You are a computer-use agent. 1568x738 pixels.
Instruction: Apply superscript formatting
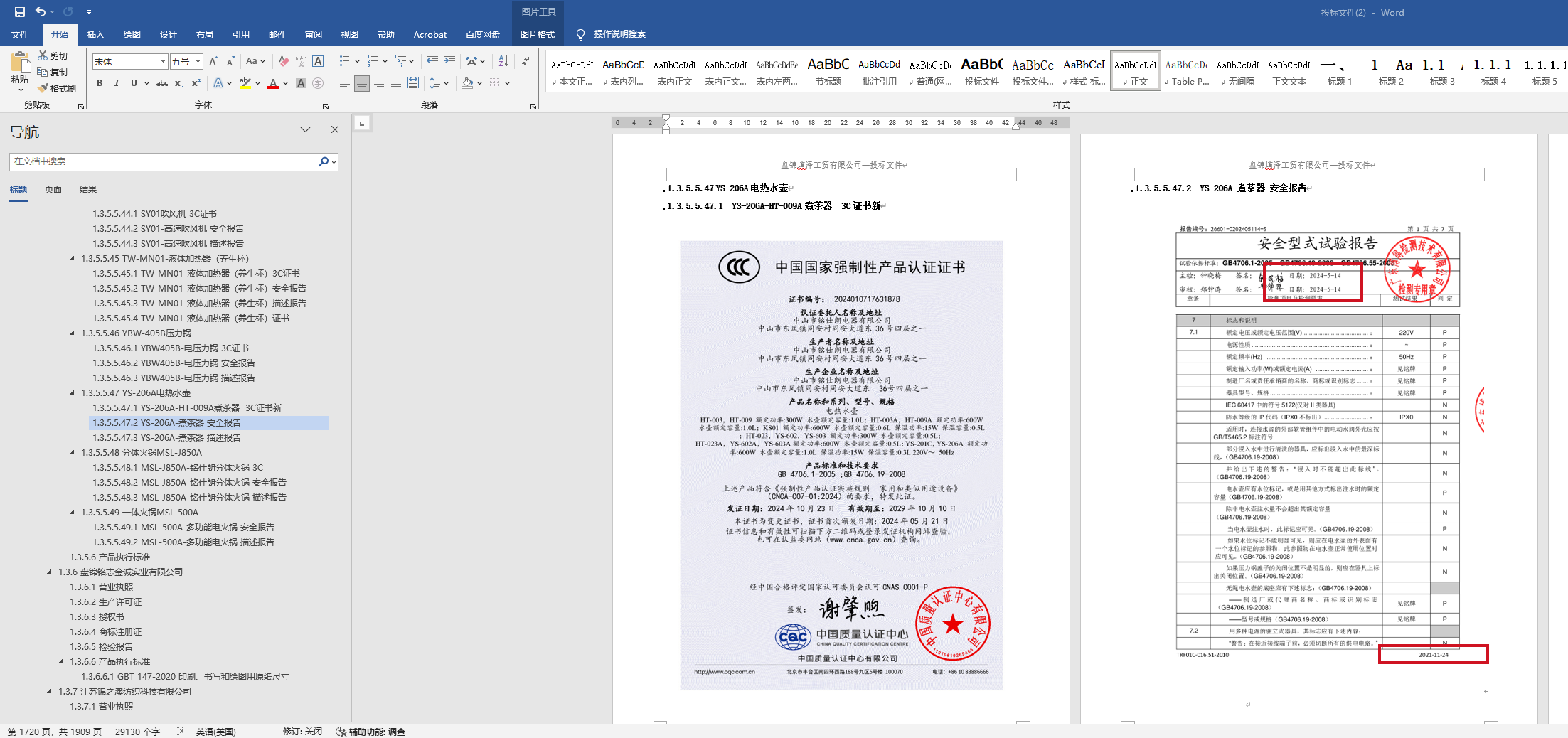tap(196, 83)
